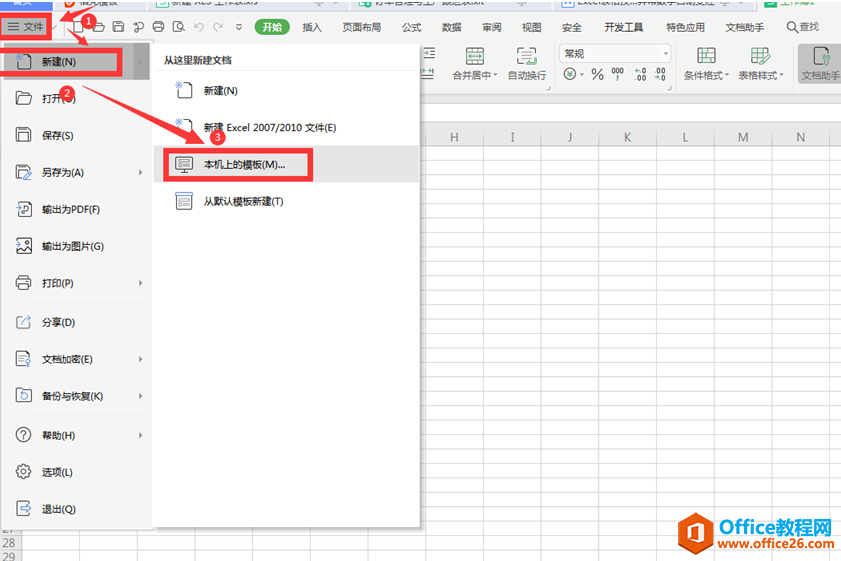Image resolution: width=841 pixels, height=561 pixels.
Task: Click the 自动换行 wrap text icon
Action: pyautogui.click(x=527, y=56)
